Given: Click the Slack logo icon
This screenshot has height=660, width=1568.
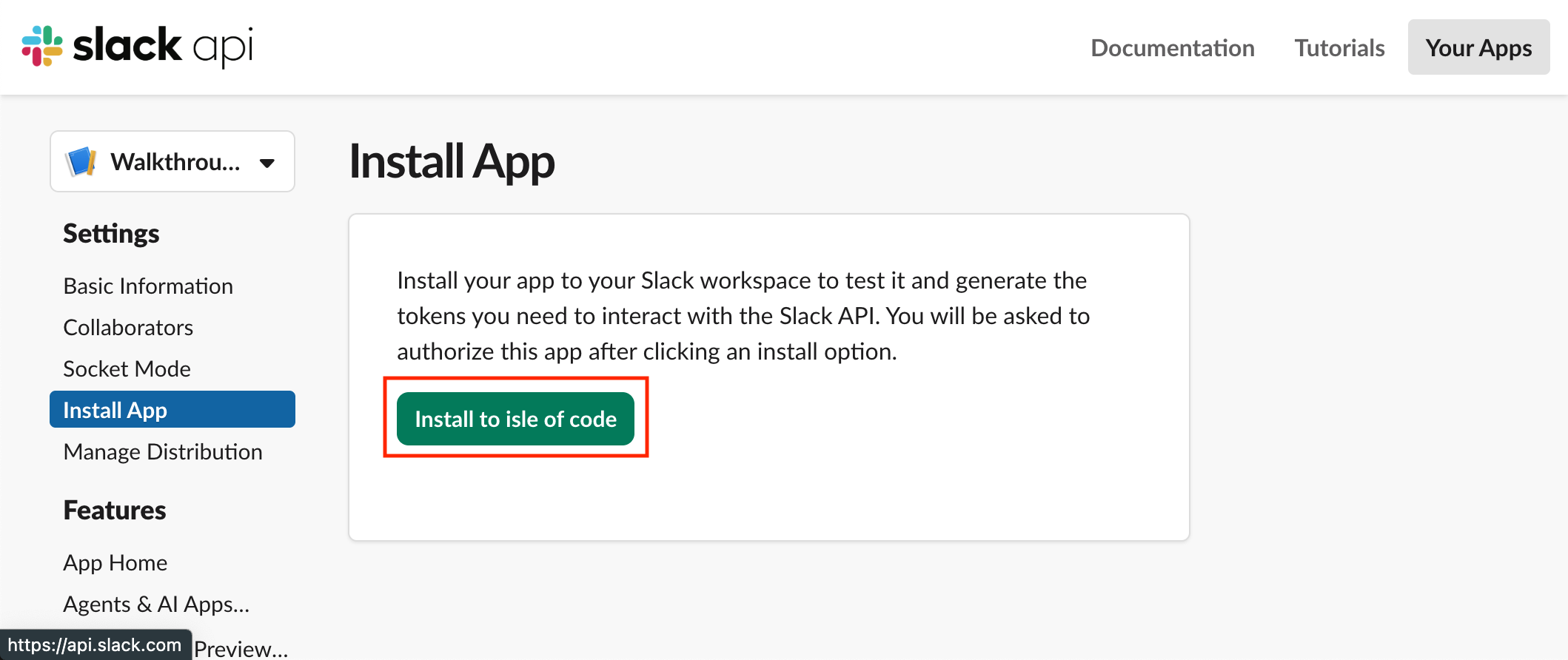Looking at the screenshot, I should pos(42,46).
